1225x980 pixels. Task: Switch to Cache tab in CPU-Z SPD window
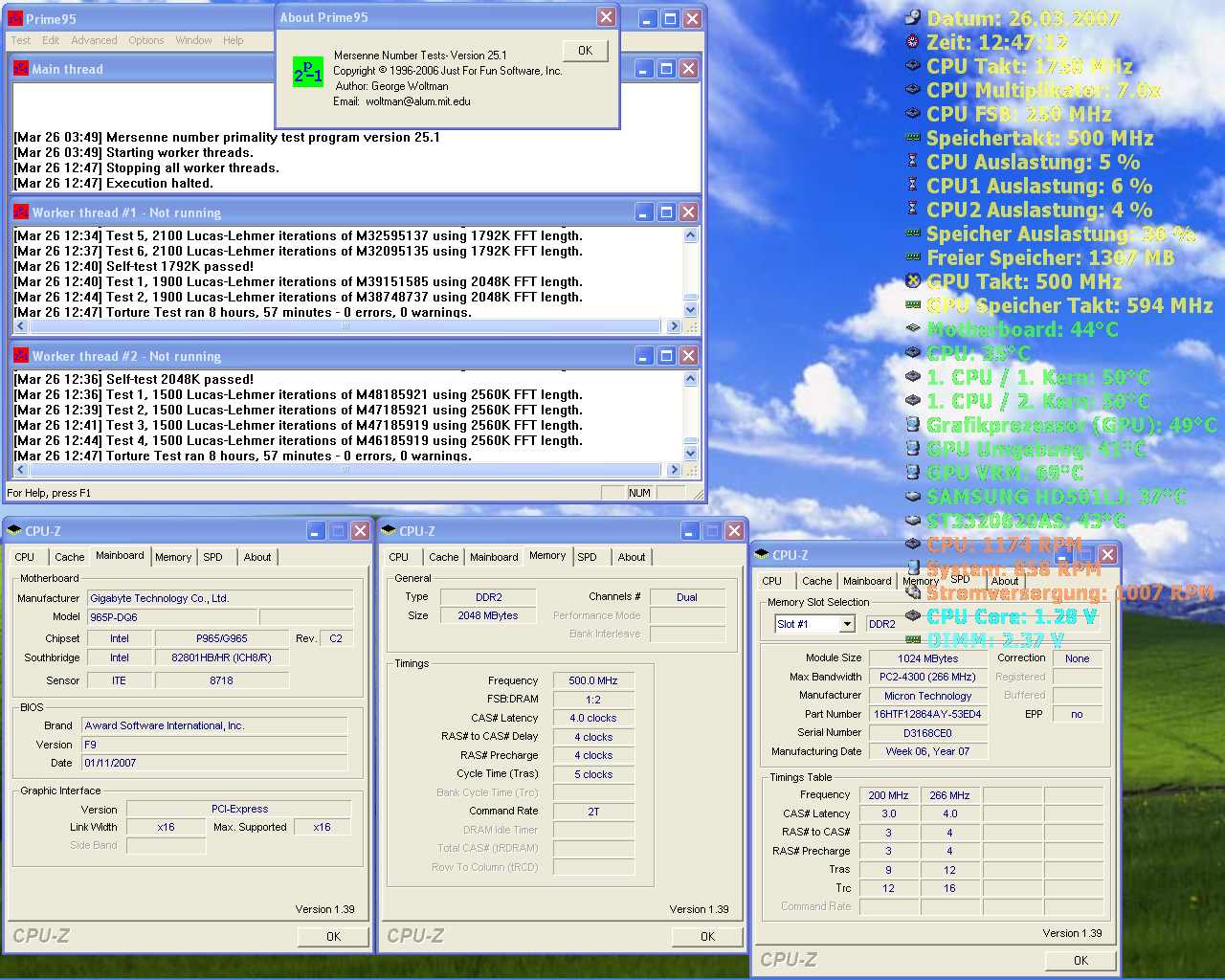click(x=816, y=581)
